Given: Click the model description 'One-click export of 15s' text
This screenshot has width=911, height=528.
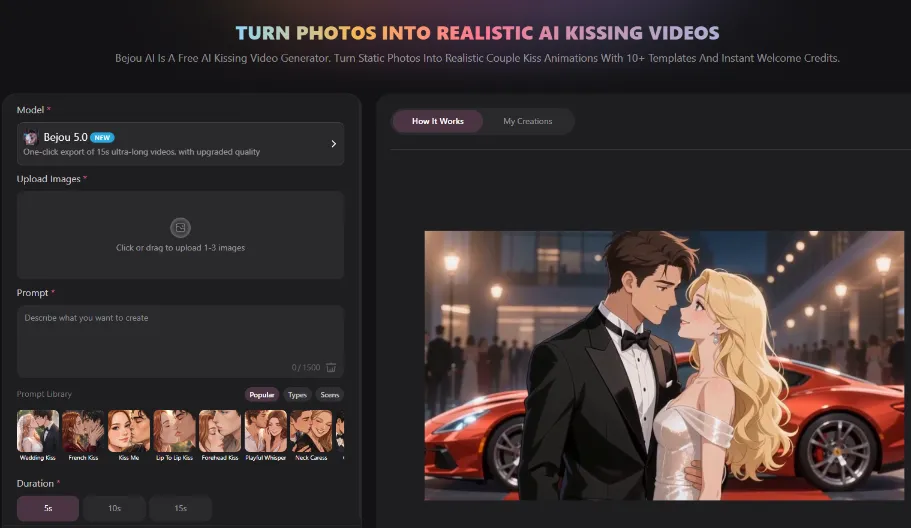Looking at the screenshot, I should coord(141,152).
